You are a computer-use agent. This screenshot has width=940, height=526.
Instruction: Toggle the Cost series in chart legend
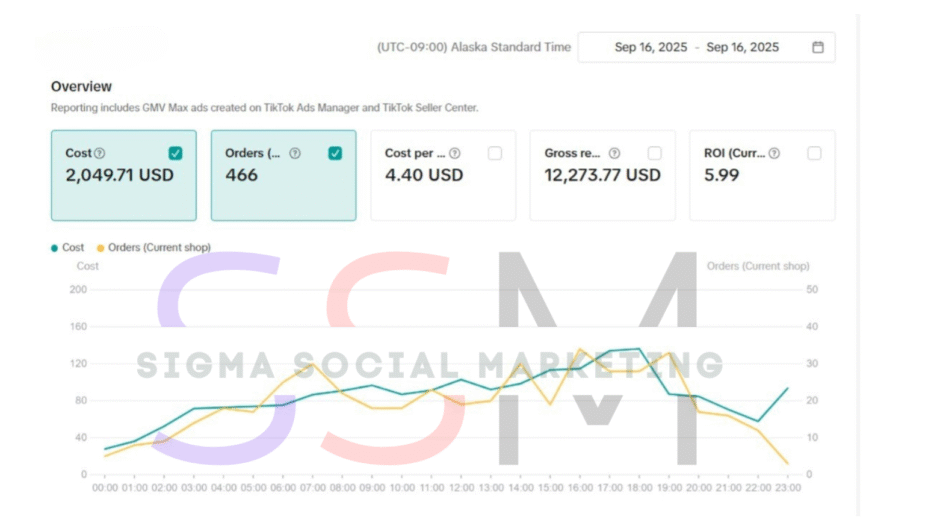[x=68, y=247]
